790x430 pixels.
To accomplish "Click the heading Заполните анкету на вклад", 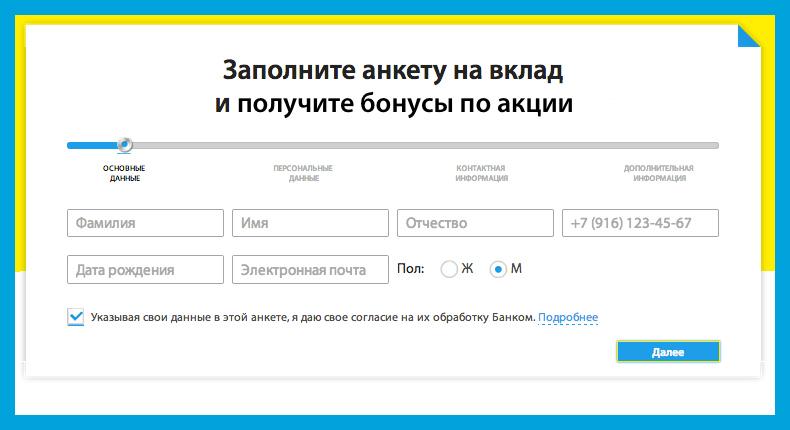I will pyautogui.click(x=393, y=70).
